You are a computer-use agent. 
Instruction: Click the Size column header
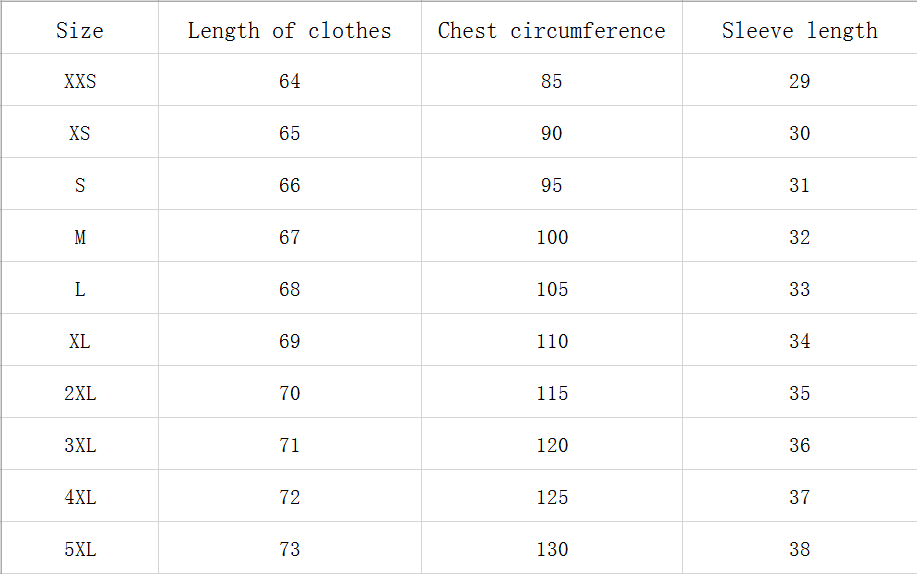point(80,30)
